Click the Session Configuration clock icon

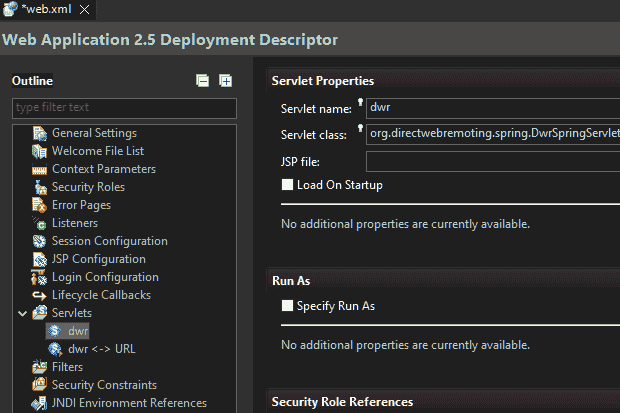[x=40, y=241]
